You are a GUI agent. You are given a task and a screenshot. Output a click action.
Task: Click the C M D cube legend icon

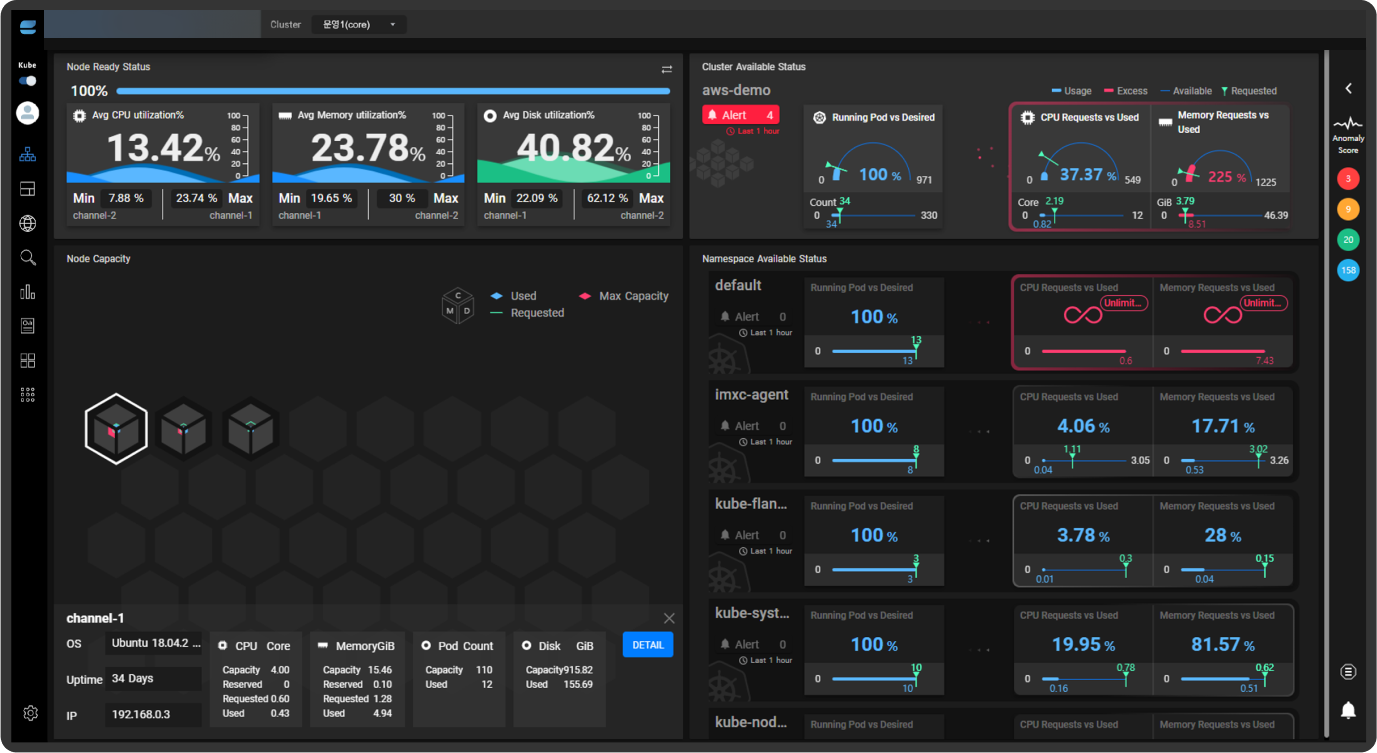point(458,305)
